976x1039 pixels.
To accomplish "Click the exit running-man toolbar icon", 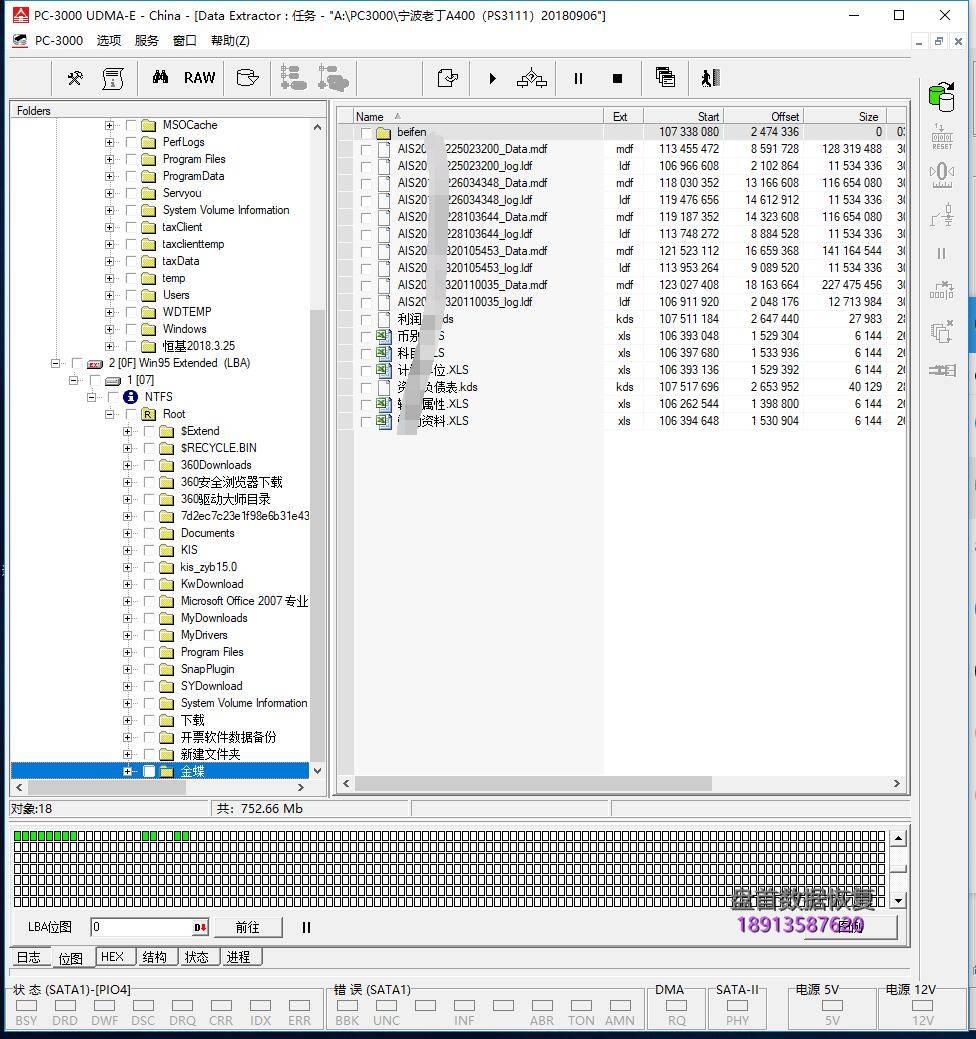I will [710, 78].
